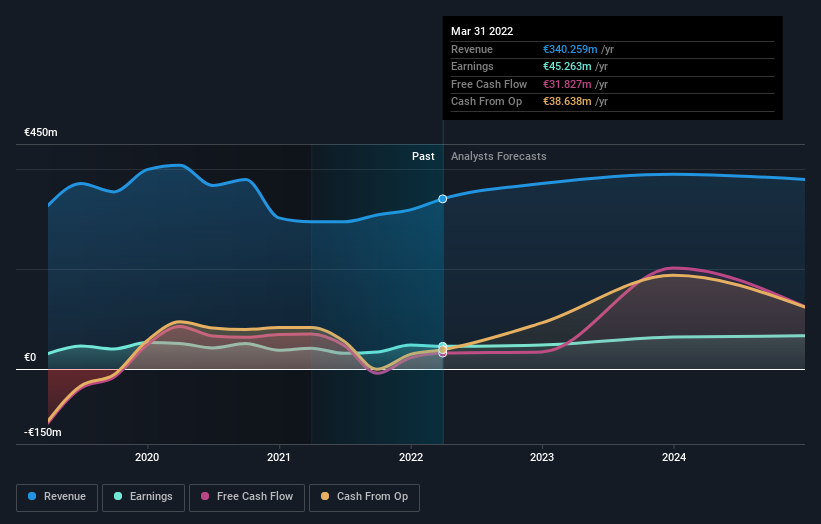
Task: Click the Past label on chart
Action: pos(423,156)
